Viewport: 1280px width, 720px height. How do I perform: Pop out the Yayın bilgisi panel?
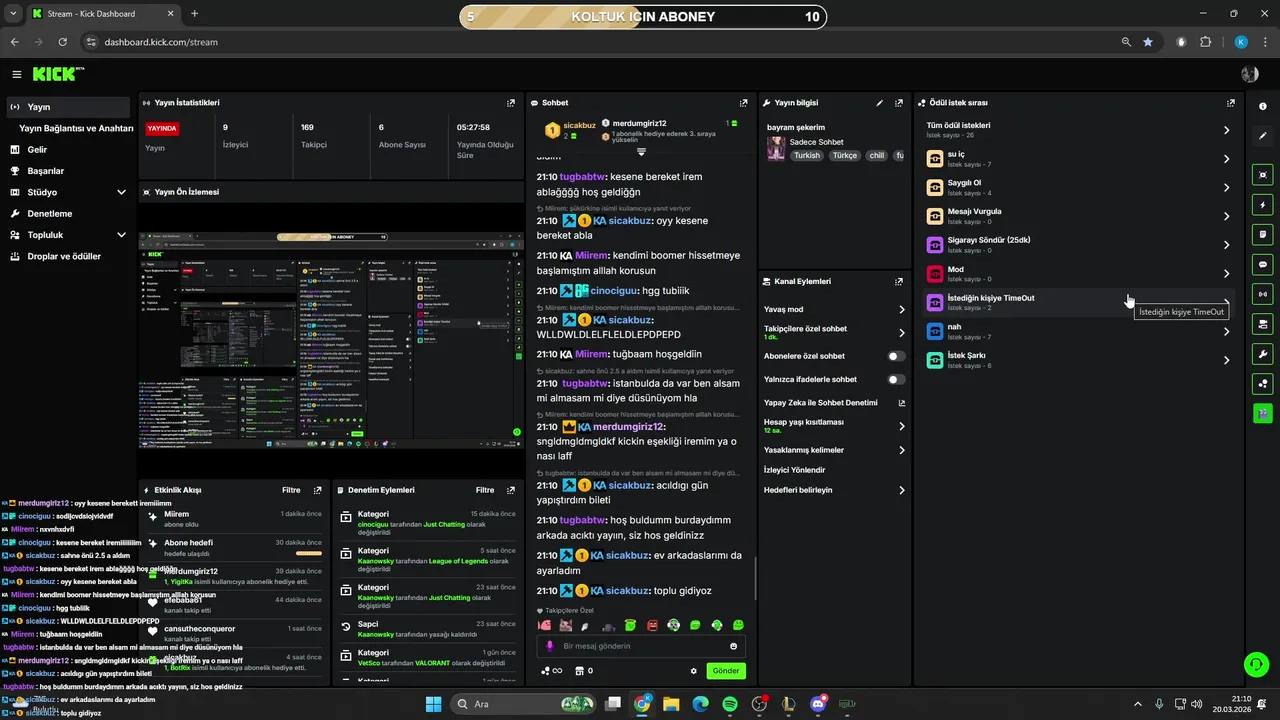898,102
